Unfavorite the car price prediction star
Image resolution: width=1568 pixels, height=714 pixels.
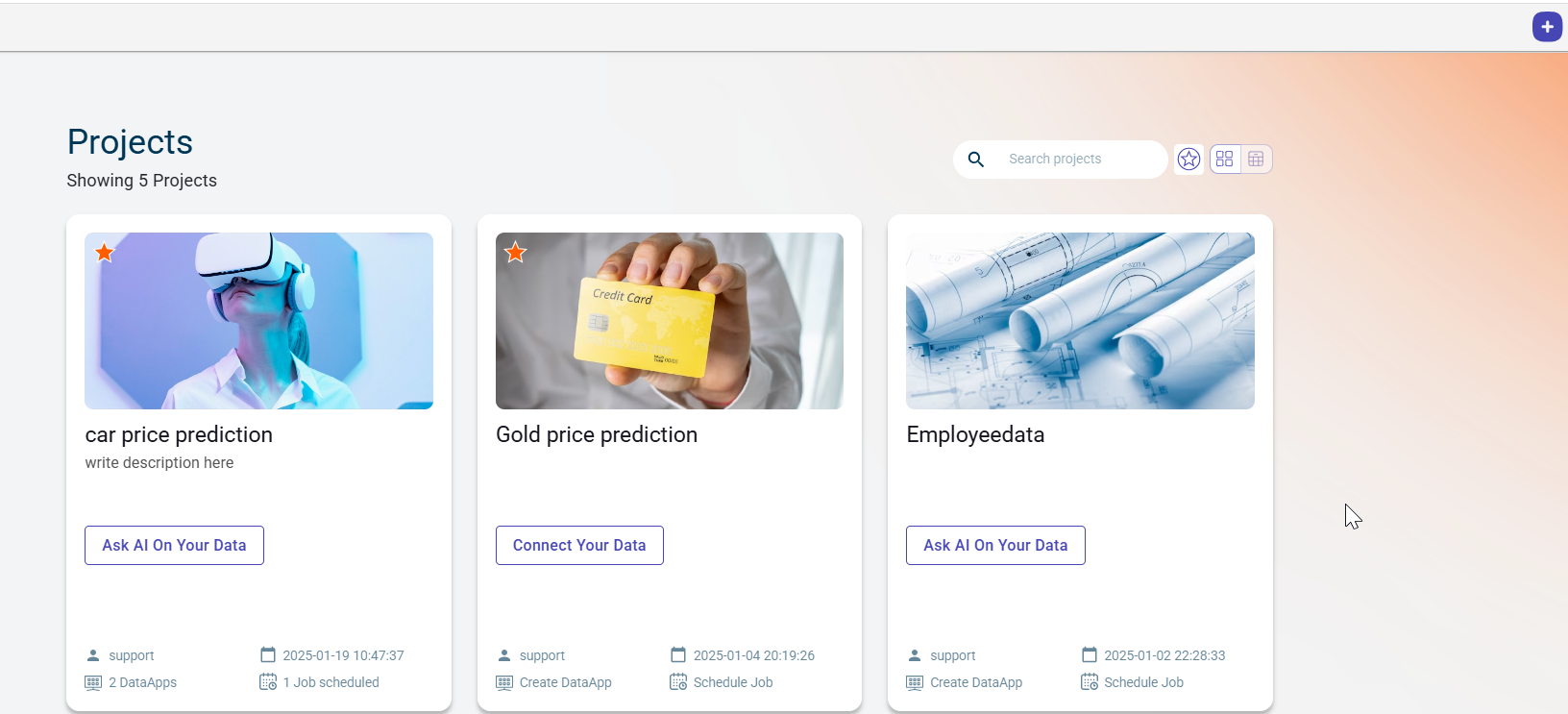click(x=105, y=253)
